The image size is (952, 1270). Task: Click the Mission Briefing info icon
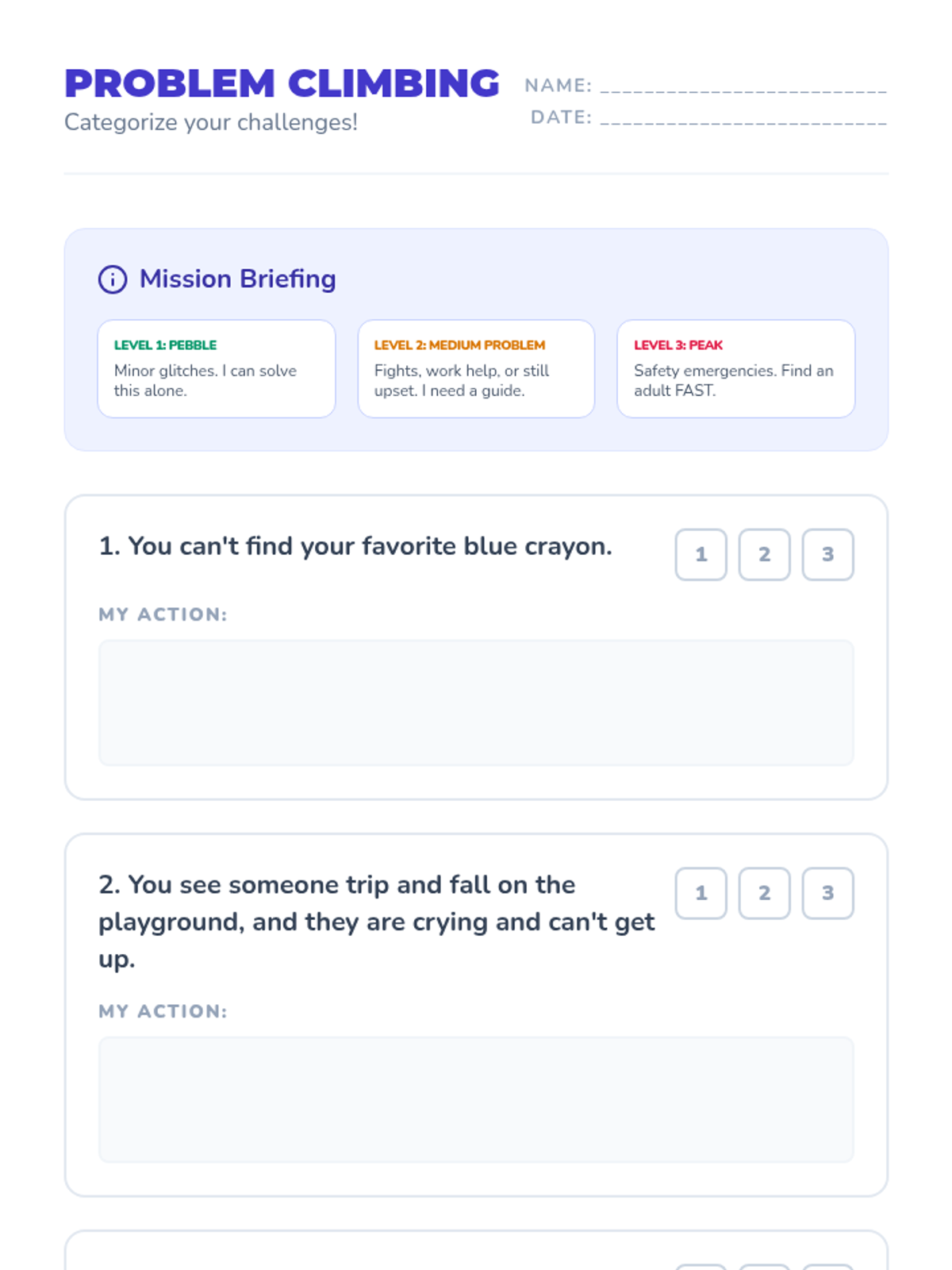(x=113, y=279)
